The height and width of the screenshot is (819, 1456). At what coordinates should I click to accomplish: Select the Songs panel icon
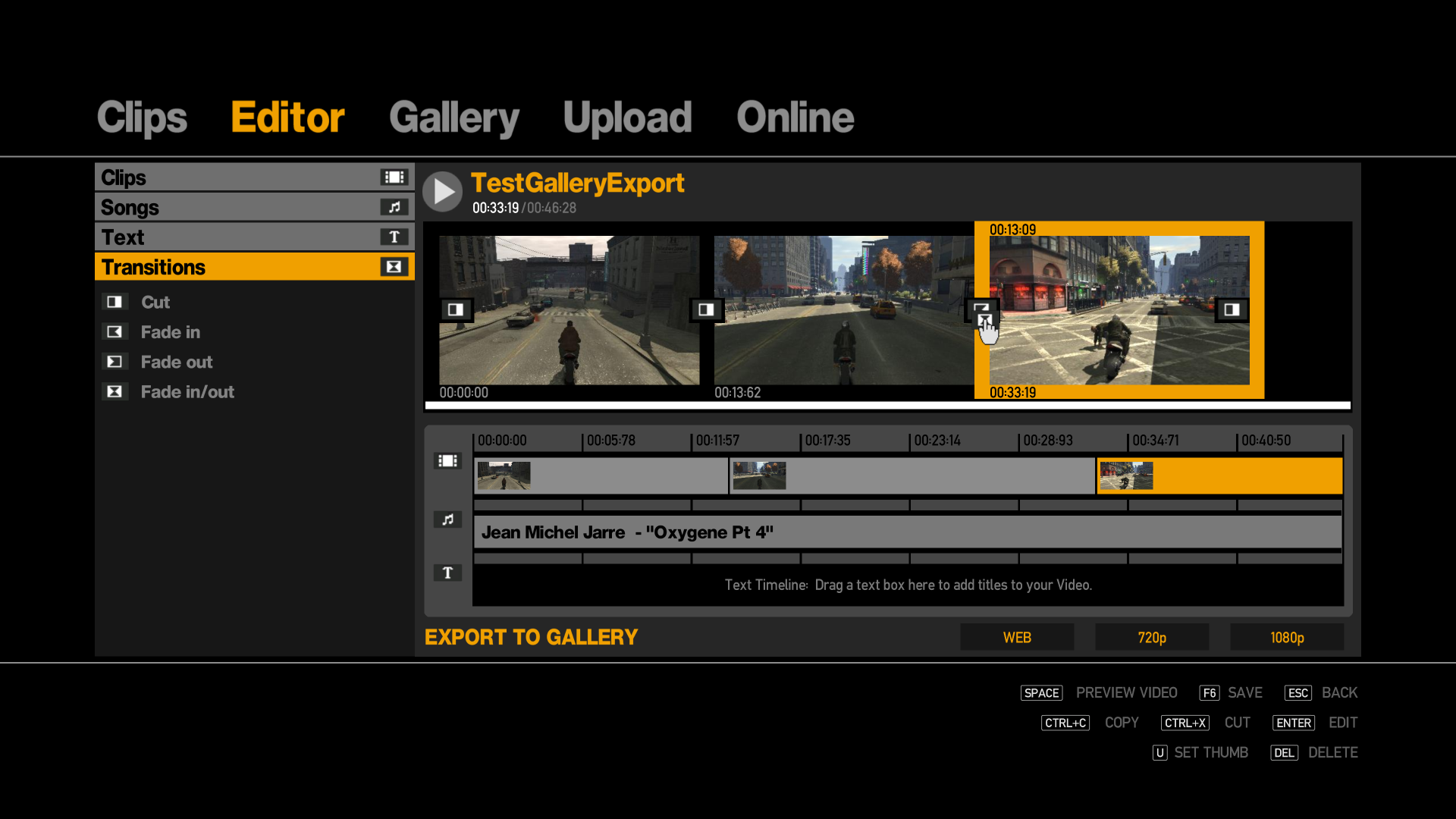[394, 207]
